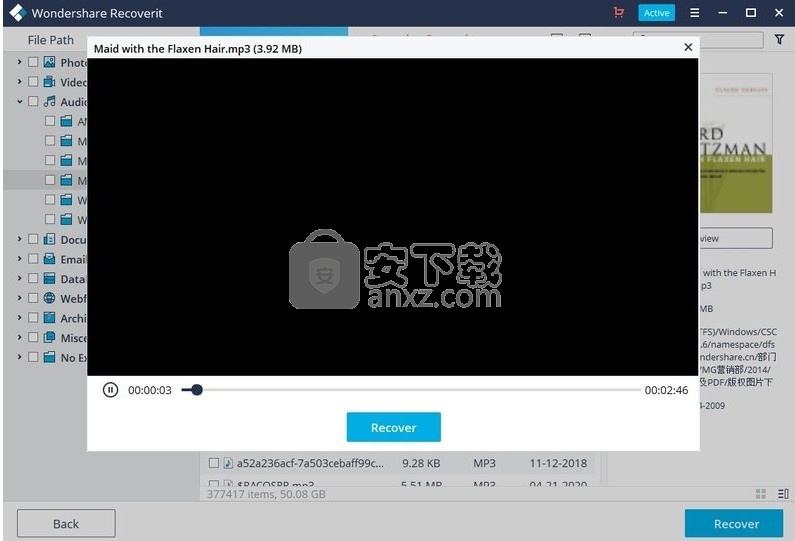Check the a52a236acf file row checkbox

point(214,463)
